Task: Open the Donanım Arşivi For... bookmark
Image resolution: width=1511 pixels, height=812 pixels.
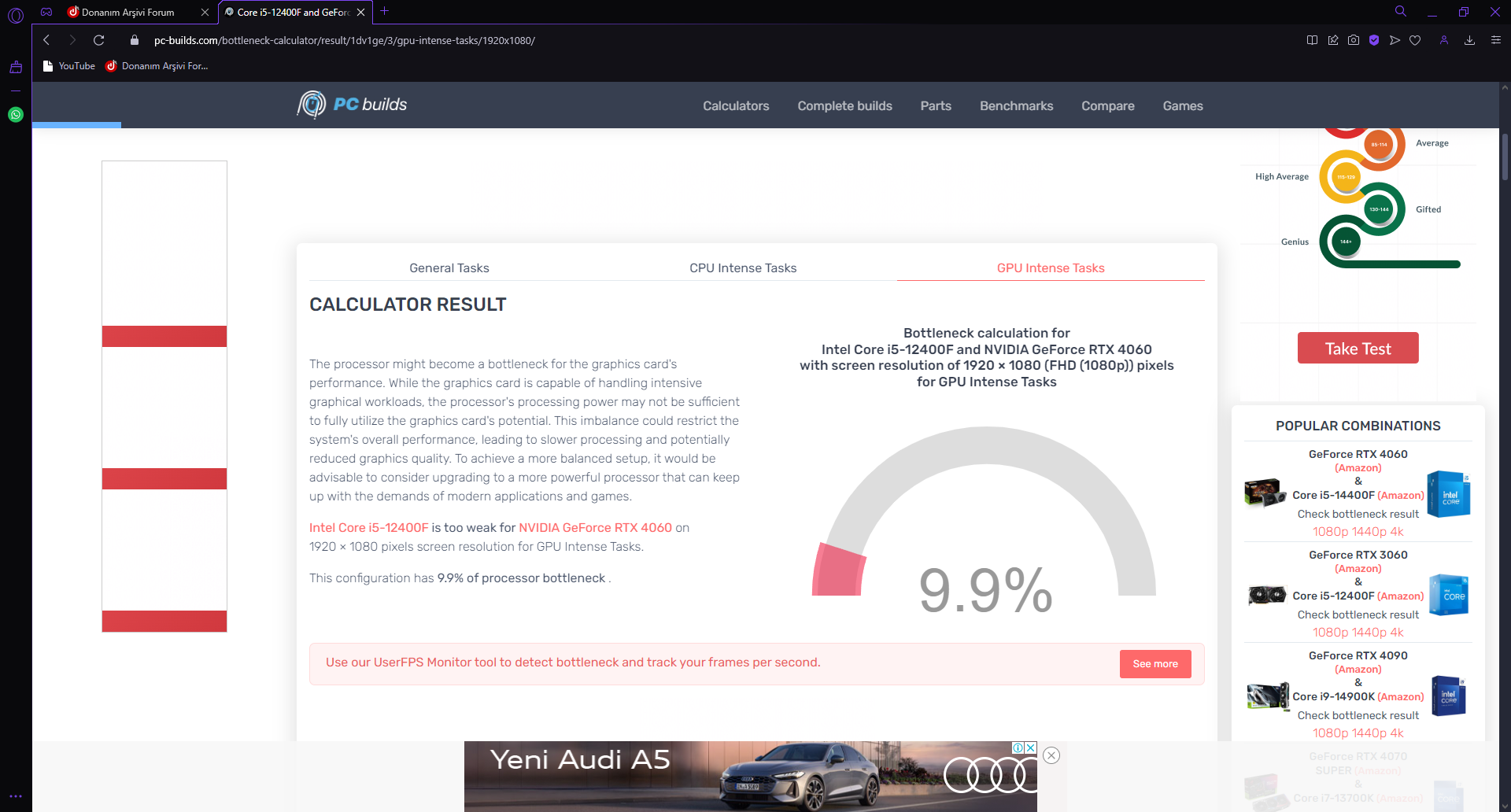Action: (x=157, y=66)
